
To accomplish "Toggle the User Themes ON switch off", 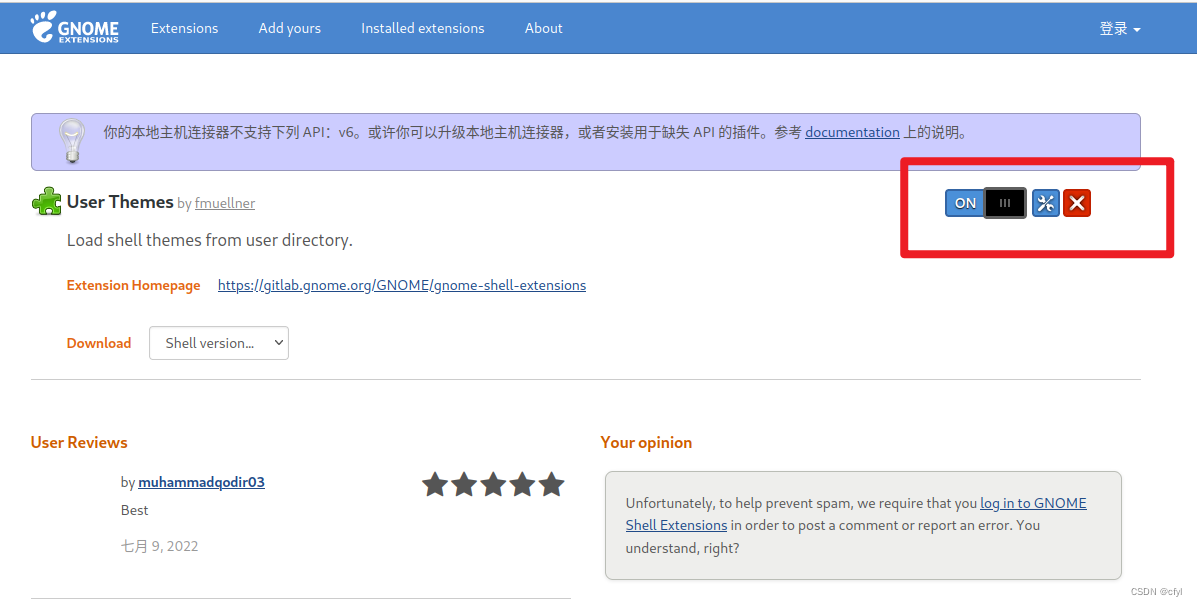I will click(986, 203).
